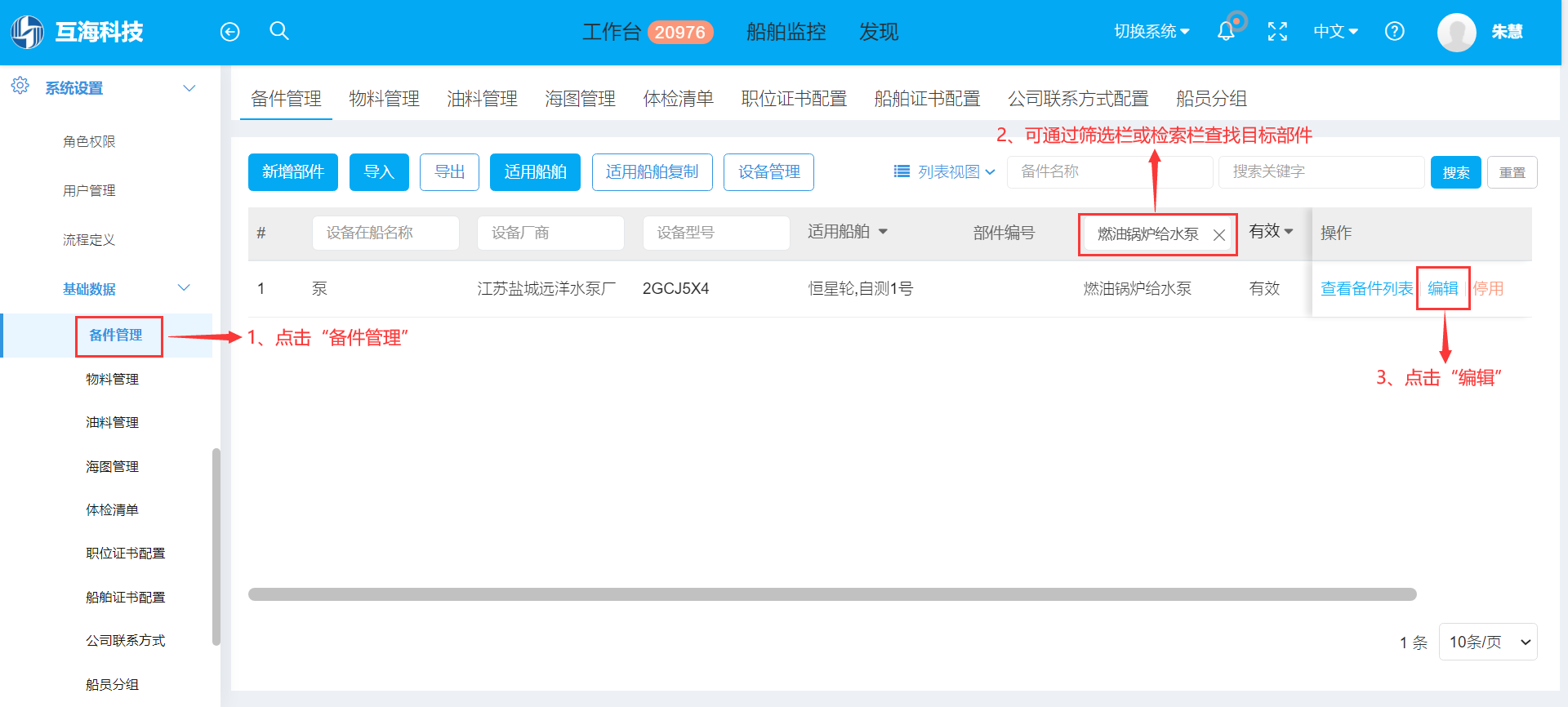Click 设备管理 button
This screenshot has height=707, width=1568.
(x=768, y=172)
